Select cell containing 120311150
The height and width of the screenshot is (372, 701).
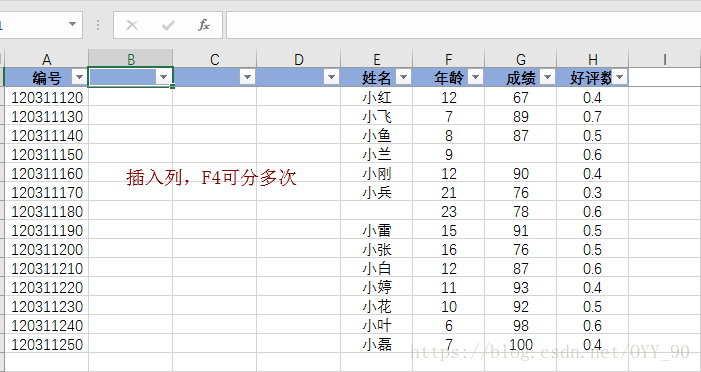point(46,154)
